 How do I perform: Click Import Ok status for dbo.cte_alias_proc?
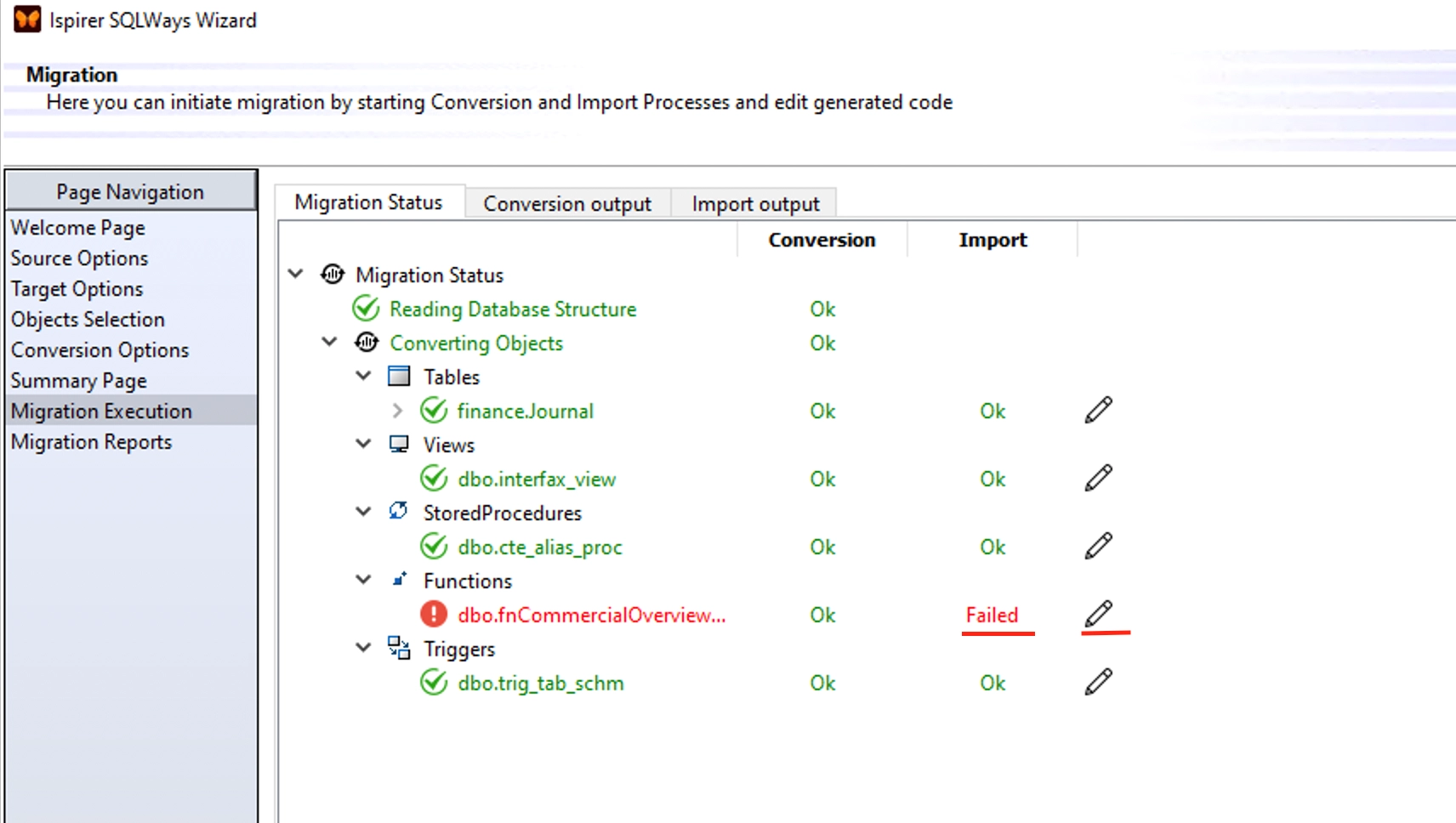click(992, 547)
